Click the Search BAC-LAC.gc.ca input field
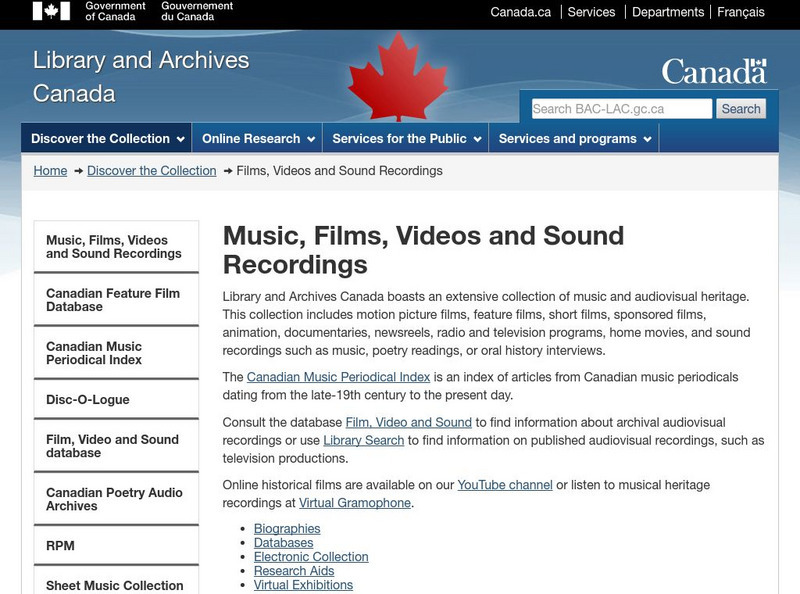Viewport: 800px width, 594px height. pos(621,109)
